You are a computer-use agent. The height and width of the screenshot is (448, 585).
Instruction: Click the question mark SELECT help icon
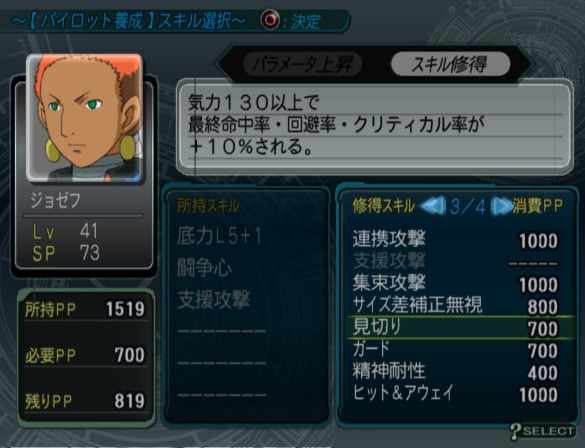click(x=542, y=431)
